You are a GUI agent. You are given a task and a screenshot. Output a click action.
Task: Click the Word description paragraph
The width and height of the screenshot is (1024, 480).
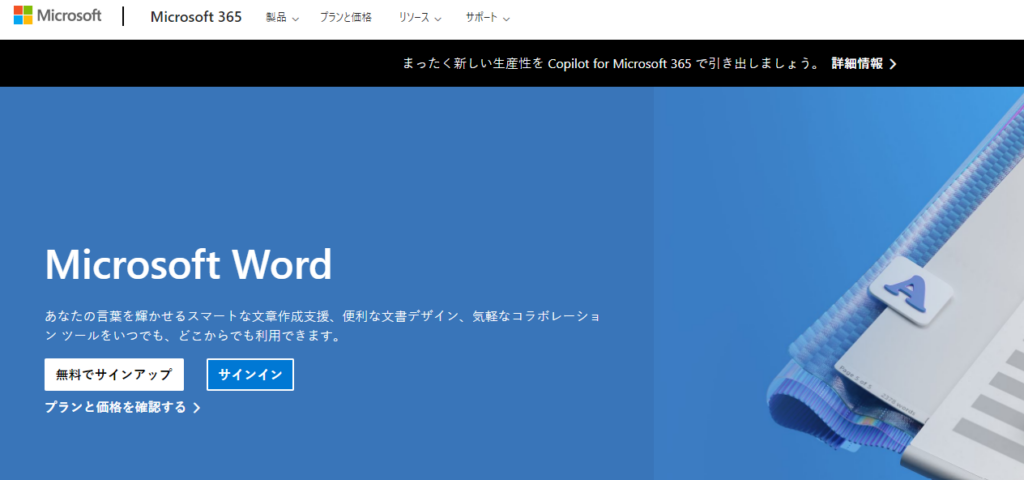pos(323,327)
